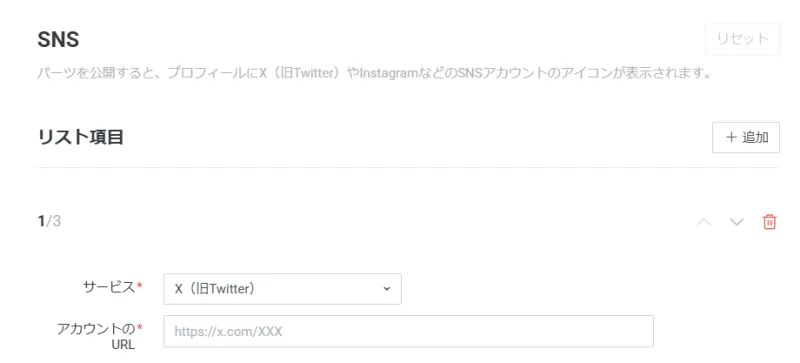800x363 pixels.
Task: Focus the アカウントのURL input field
Action: pyautogui.click(x=408, y=331)
